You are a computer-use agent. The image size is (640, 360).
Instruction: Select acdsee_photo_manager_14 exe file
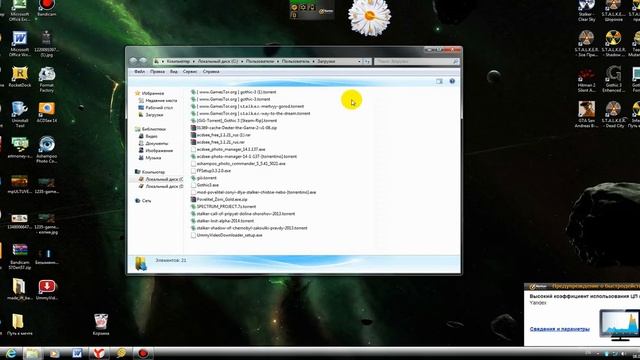[x=228, y=149]
